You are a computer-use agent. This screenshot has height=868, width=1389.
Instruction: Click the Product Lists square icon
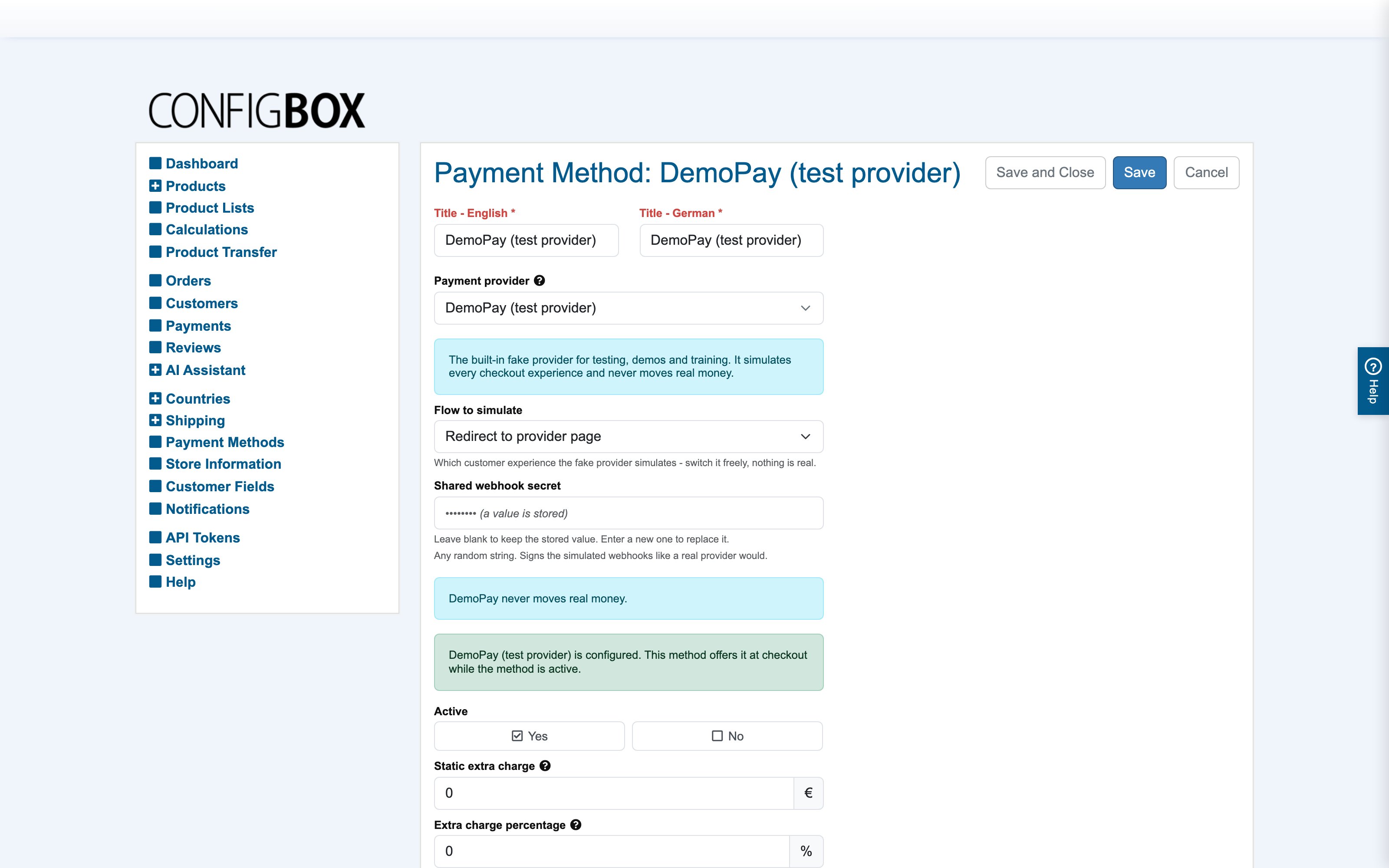(155, 207)
